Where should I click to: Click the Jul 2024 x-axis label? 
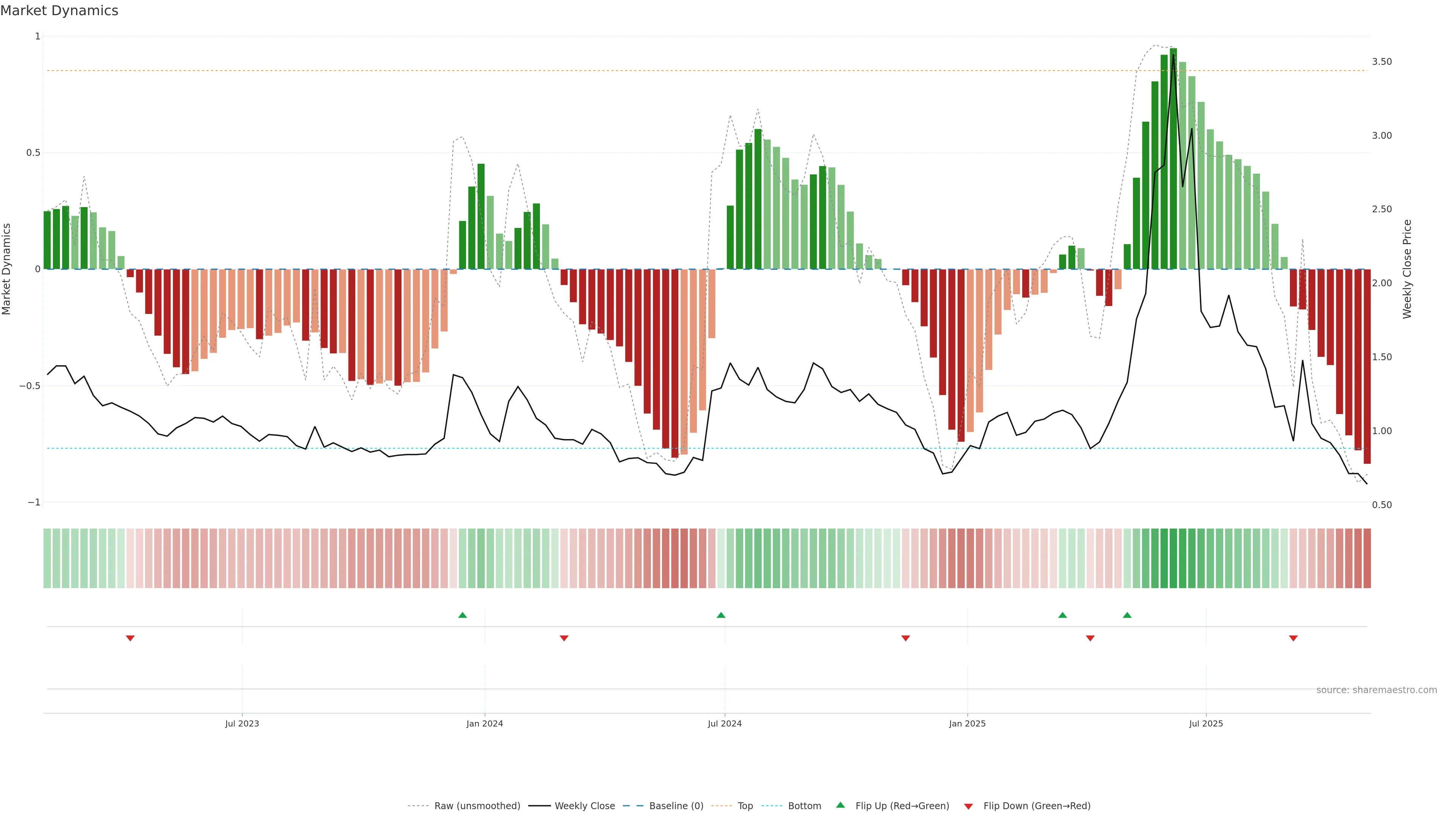pyautogui.click(x=725, y=723)
